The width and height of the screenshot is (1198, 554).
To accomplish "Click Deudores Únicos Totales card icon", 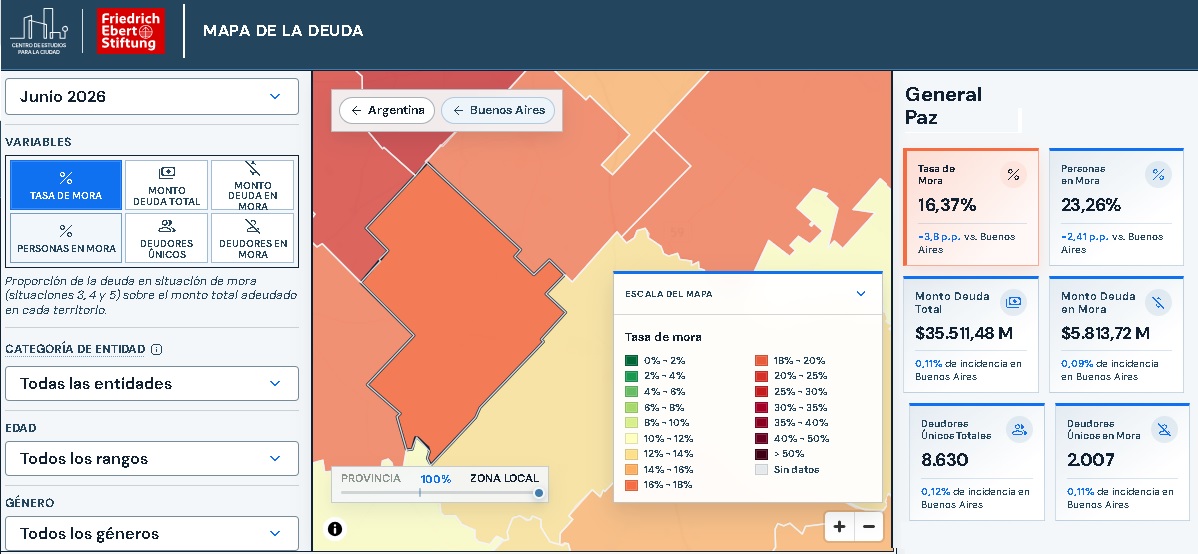I will pos(1019,429).
